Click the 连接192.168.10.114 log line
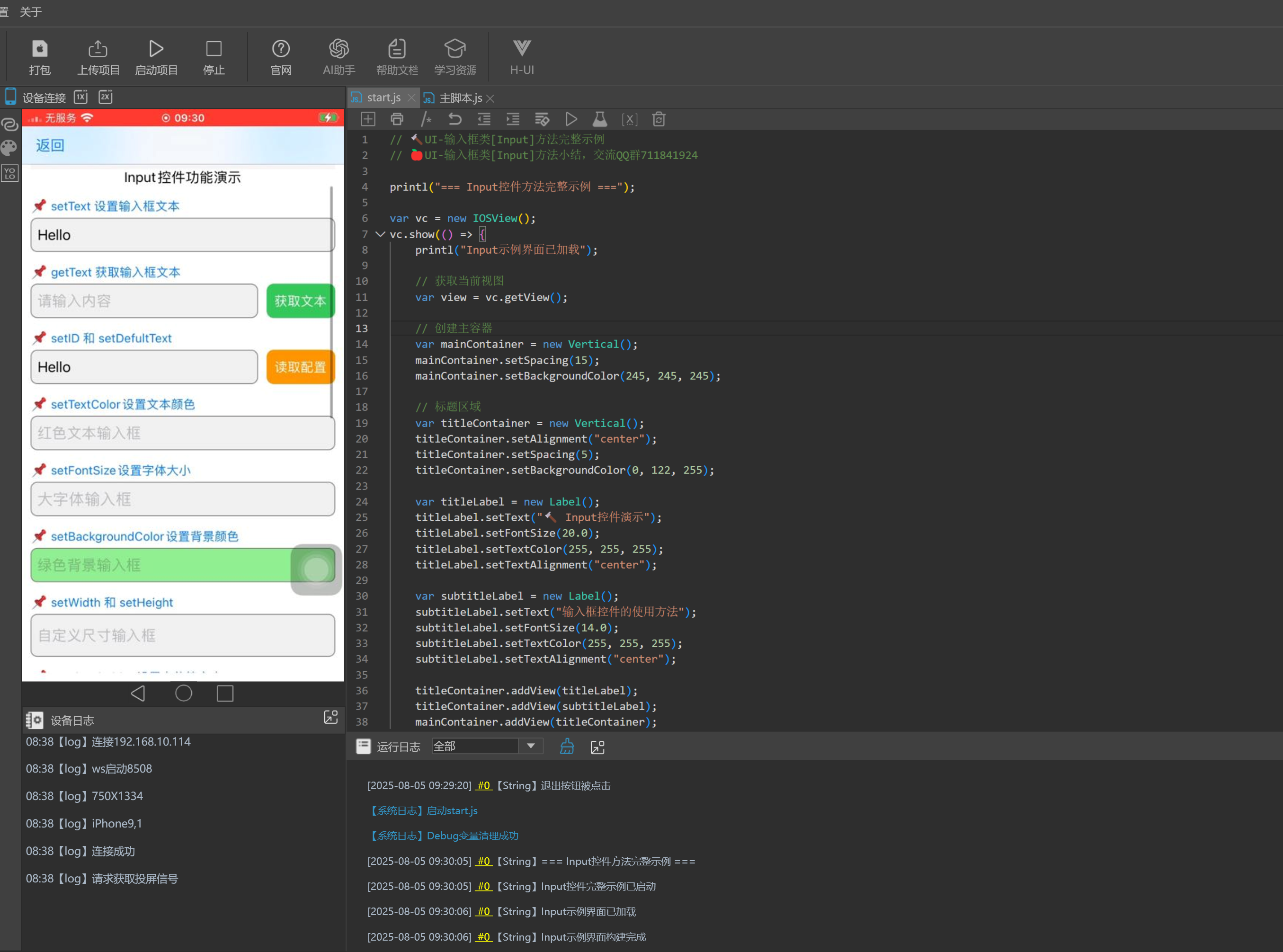1283x952 pixels. [x=108, y=742]
